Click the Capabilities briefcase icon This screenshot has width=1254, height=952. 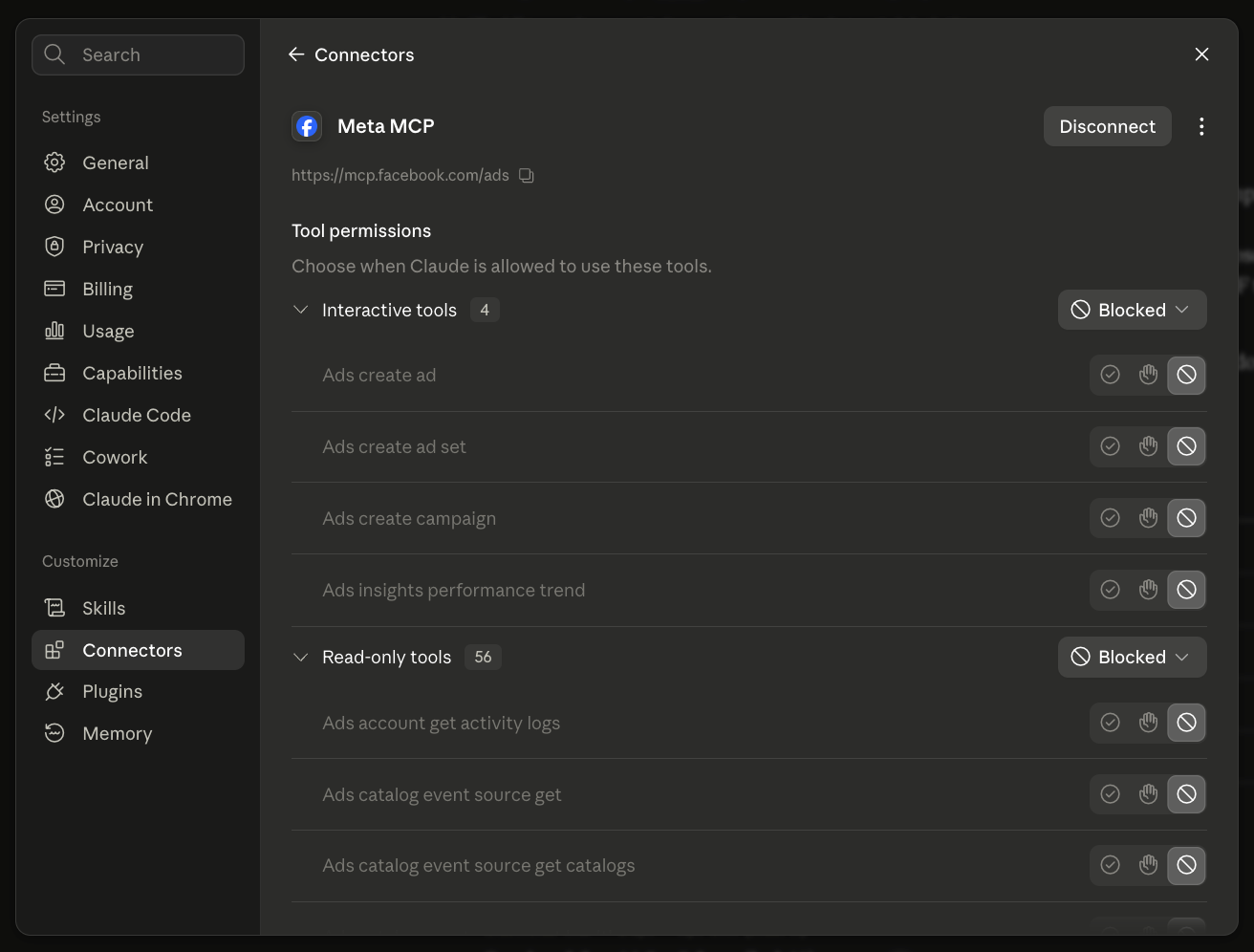(54, 373)
